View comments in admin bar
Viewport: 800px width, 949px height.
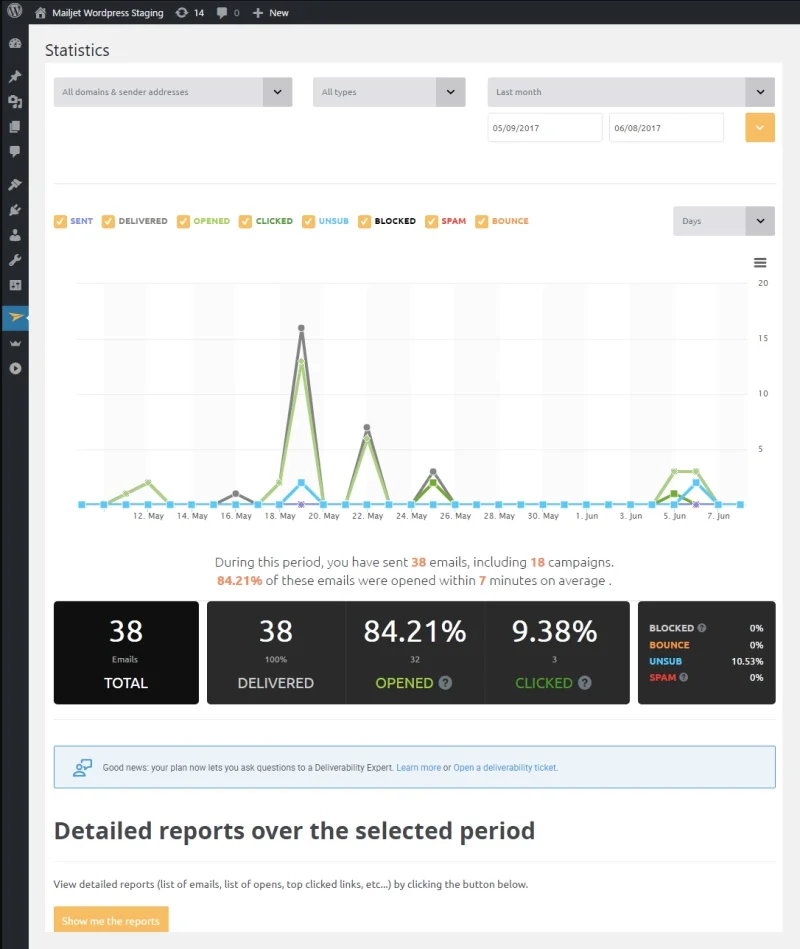(x=228, y=13)
